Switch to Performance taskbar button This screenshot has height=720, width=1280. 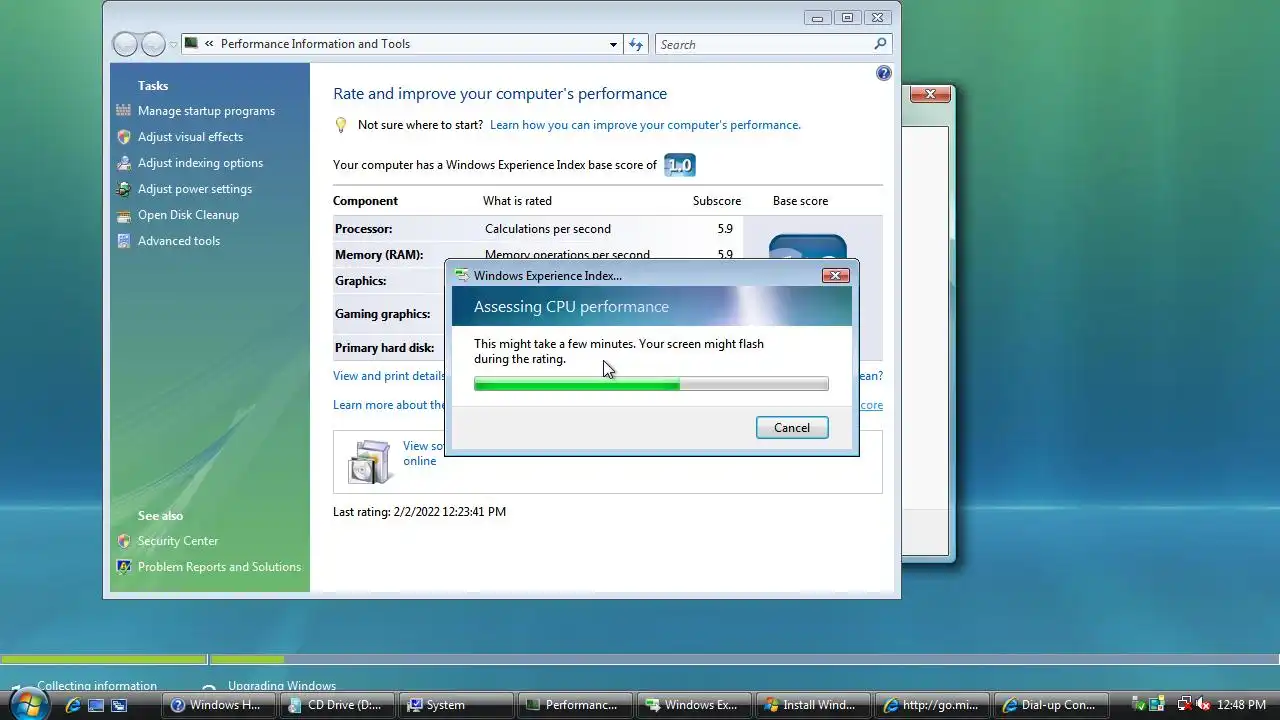[x=574, y=705]
